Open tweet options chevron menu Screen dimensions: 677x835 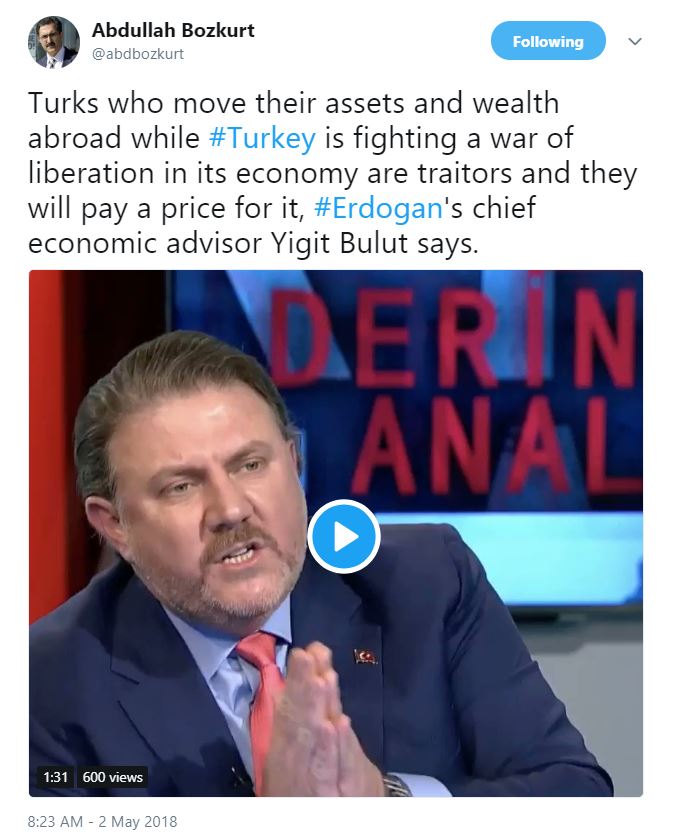[x=635, y=41]
